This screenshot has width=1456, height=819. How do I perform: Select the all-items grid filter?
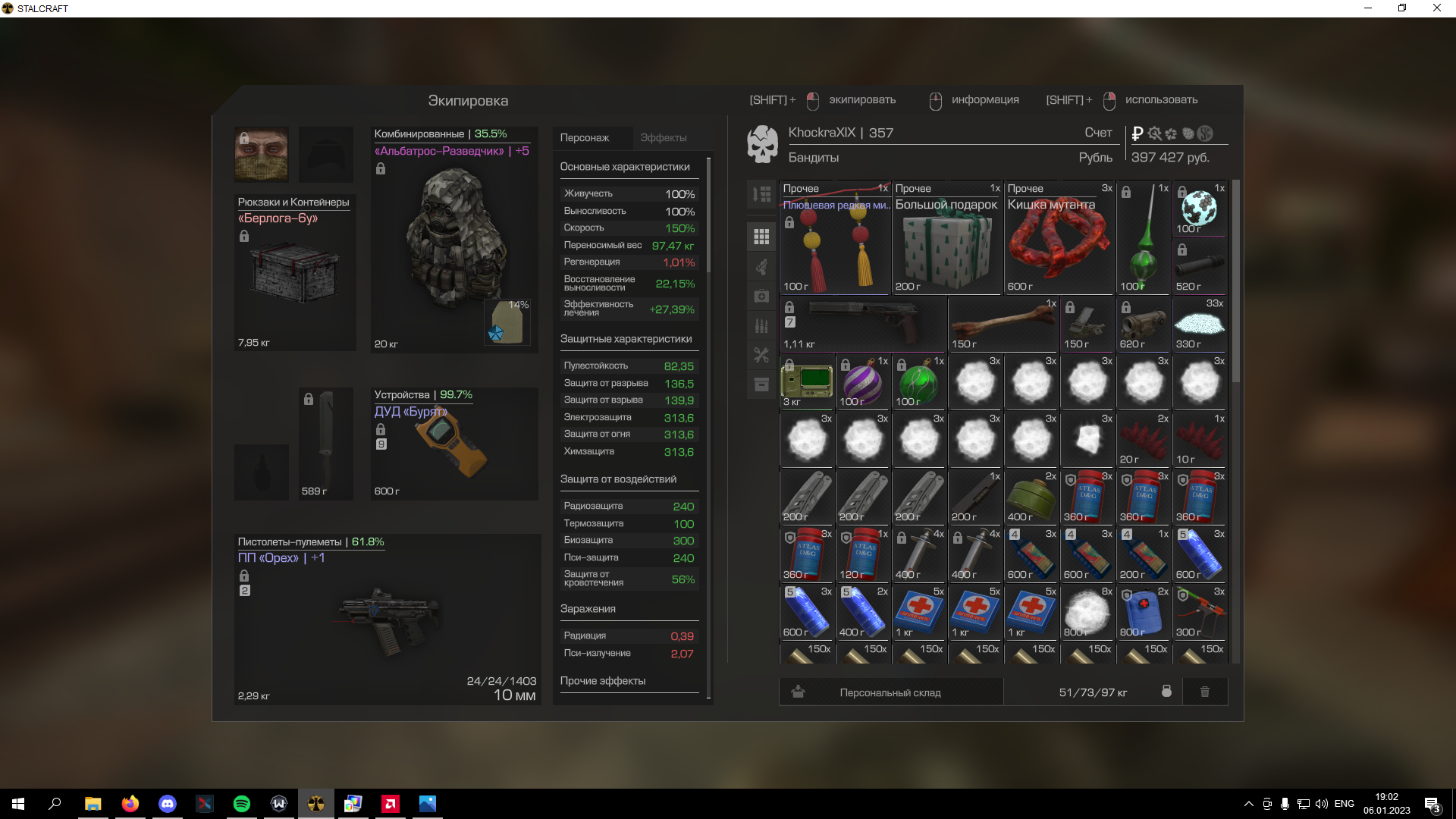[x=761, y=237]
